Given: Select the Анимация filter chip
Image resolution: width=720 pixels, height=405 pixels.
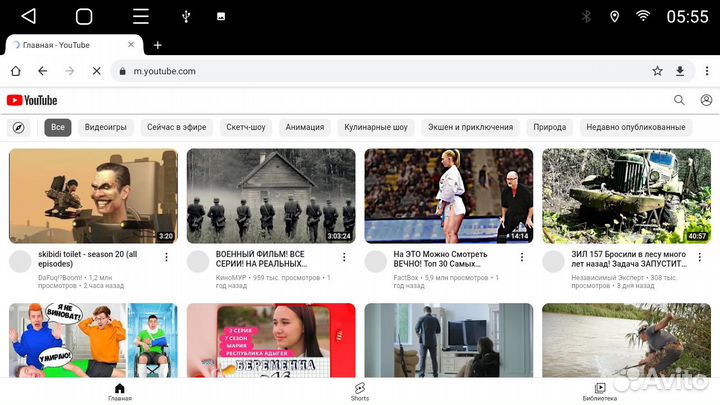Looking at the screenshot, I should pos(304,127).
